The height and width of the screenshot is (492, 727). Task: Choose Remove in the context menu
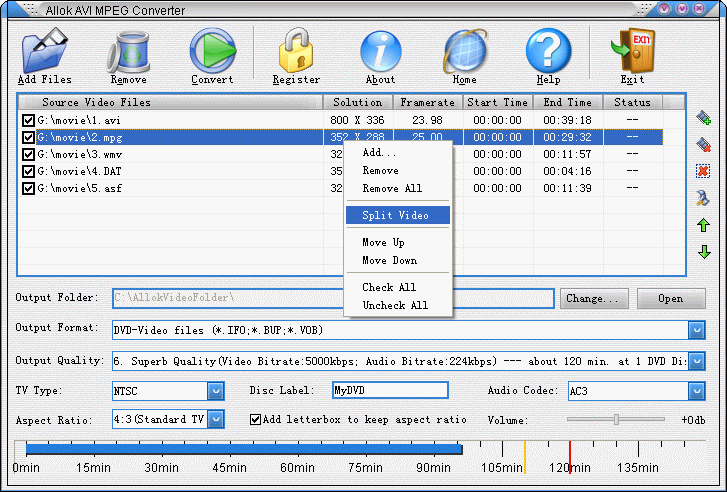coord(398,171)
